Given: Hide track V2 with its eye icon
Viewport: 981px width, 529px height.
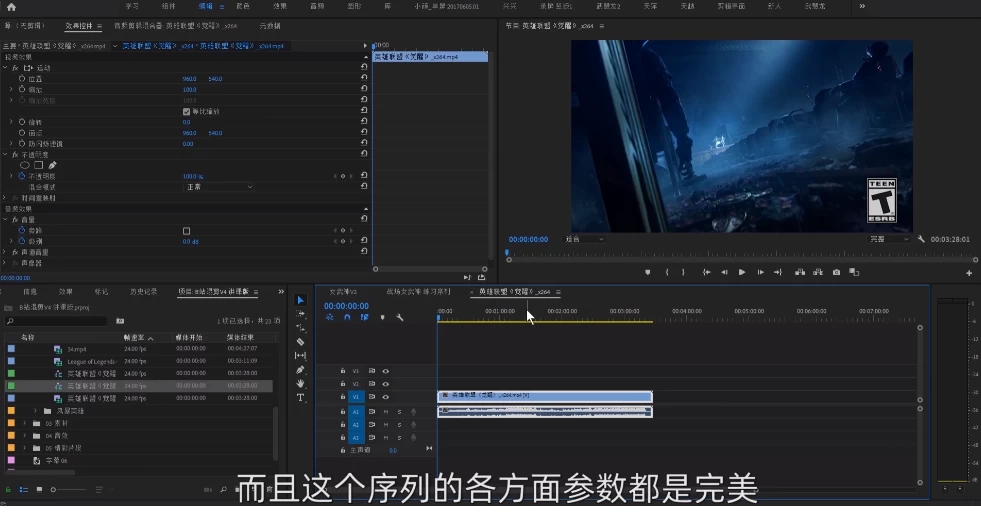Looking at the screenshot, I should pos(385,384).
